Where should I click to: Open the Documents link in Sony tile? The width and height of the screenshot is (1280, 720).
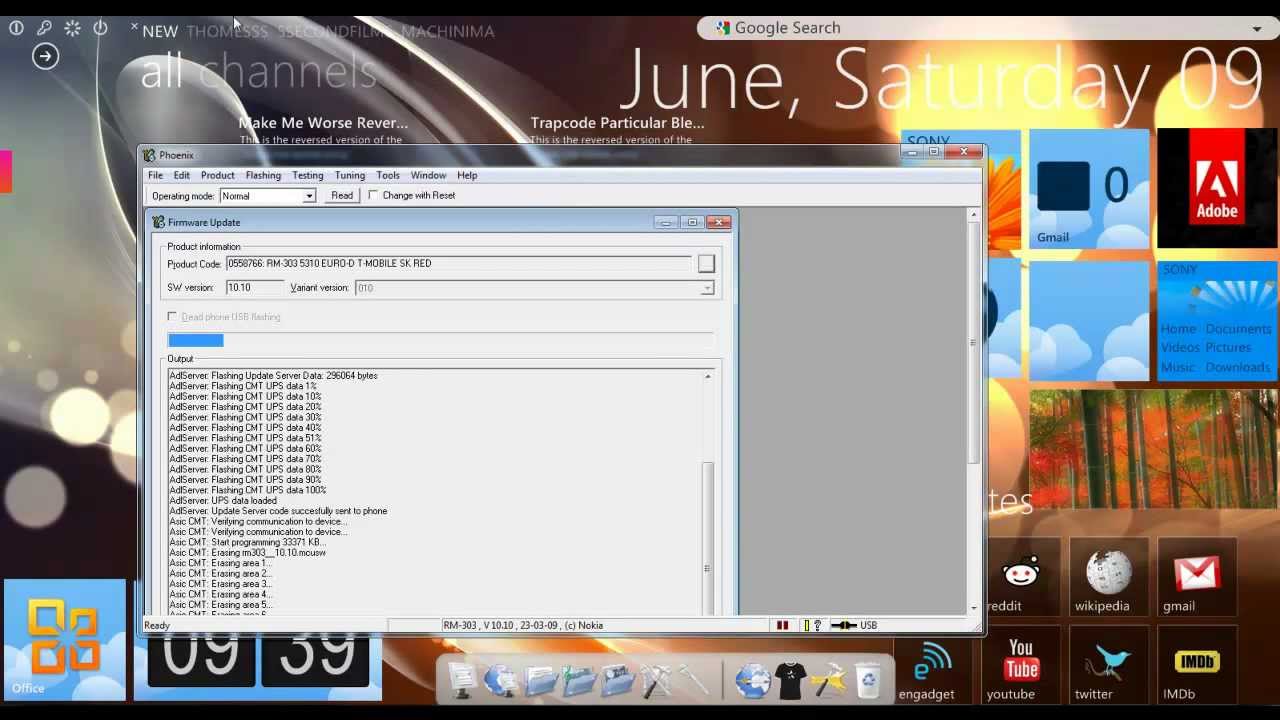pyautogui.click(x=1238, y=329)
